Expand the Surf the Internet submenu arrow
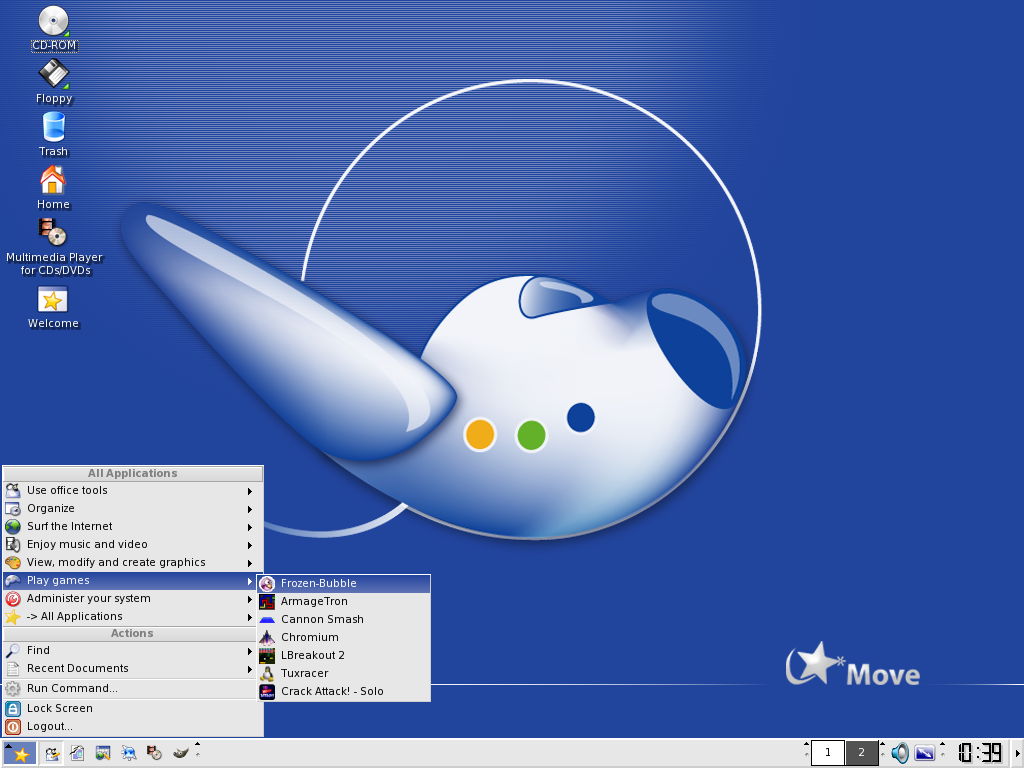The image size is (1024, 768). 249,527
